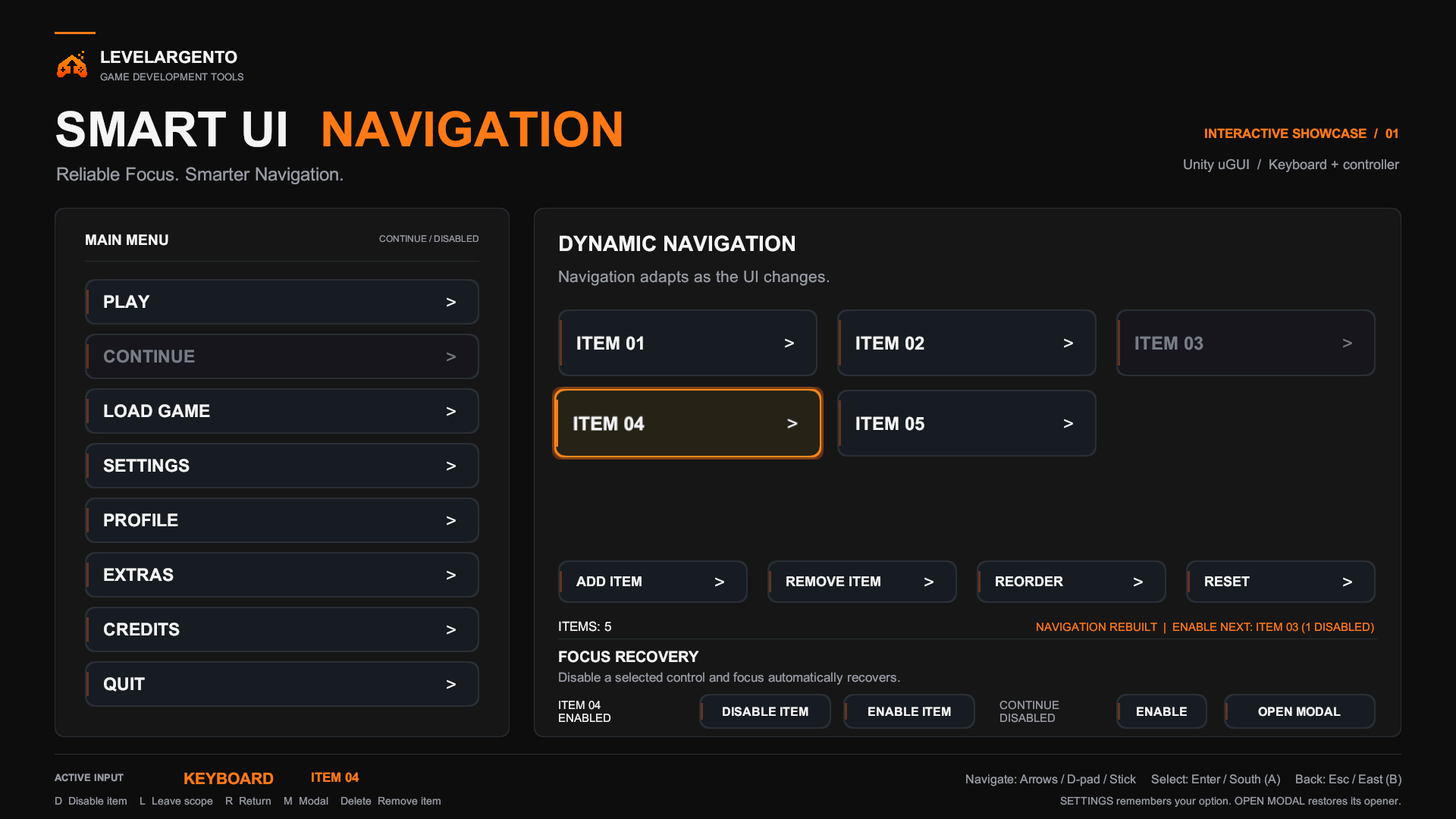Click the 'ITEMS: 5' counter text
The height and width of the screenshot is (819, 1456).
[x=585, y=626]
